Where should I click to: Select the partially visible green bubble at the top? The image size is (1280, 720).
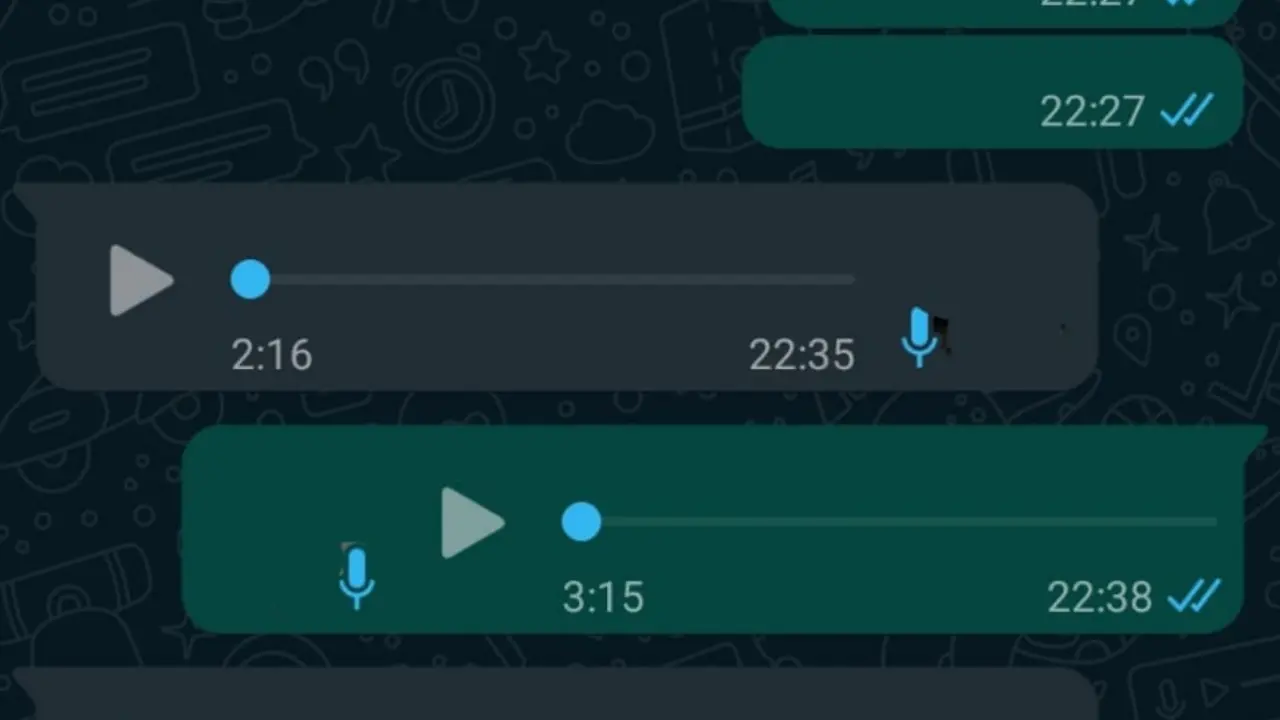point(1005,13)
